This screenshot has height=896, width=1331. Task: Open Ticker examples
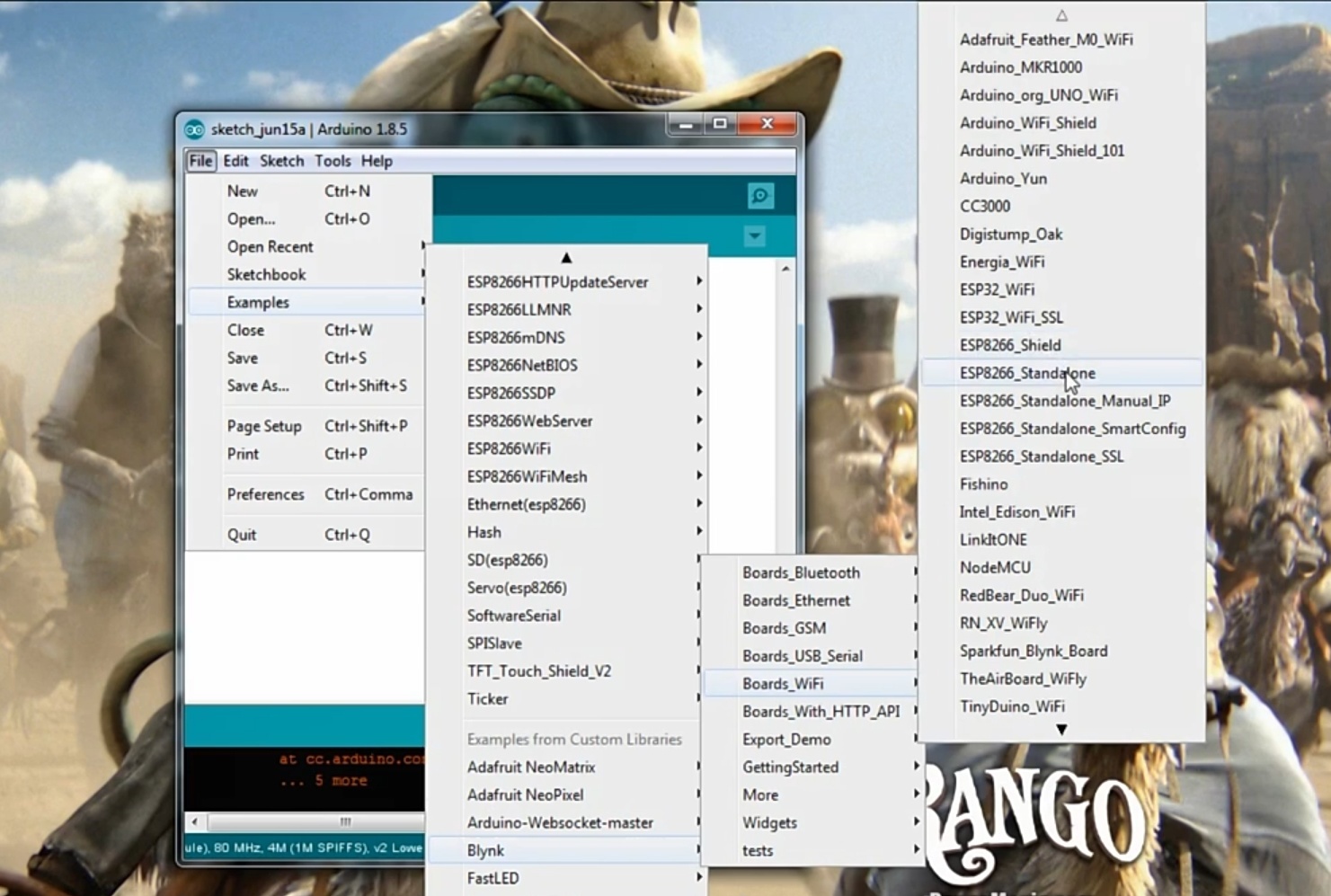564,699
